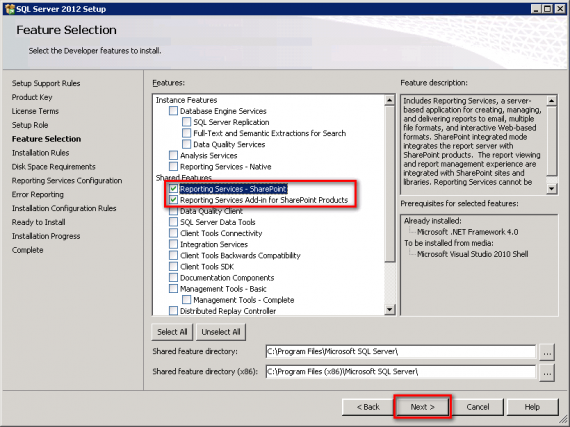The height and width of the screenshot is (427, 570).
Task: Select the Complete step
Action: click(x=27, y=250)
